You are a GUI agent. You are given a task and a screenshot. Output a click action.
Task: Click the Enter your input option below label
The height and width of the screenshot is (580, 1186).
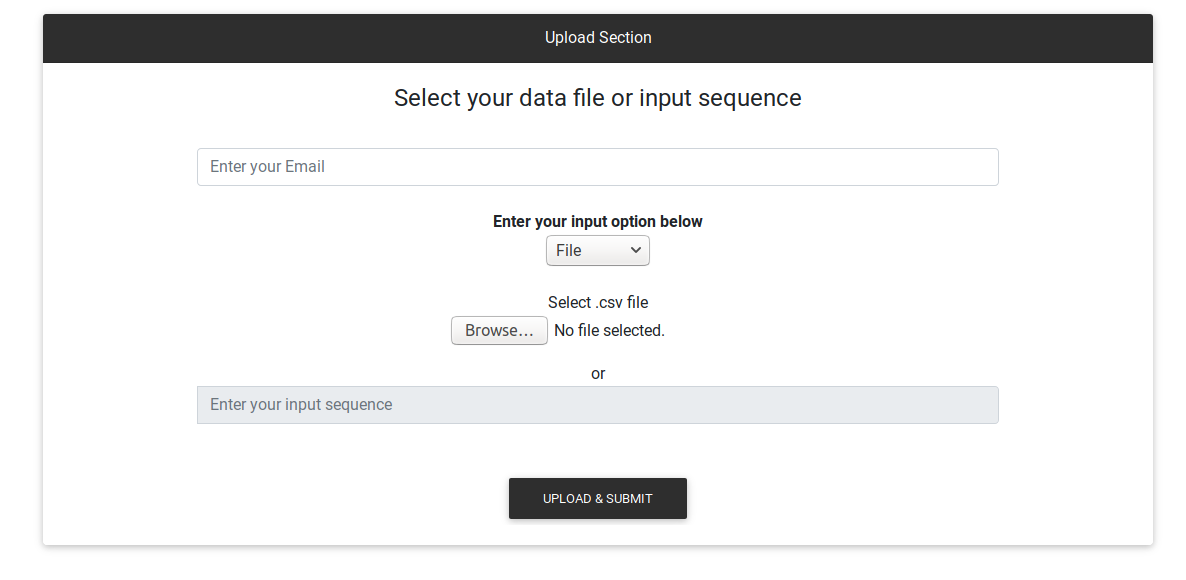pos(597,222)
